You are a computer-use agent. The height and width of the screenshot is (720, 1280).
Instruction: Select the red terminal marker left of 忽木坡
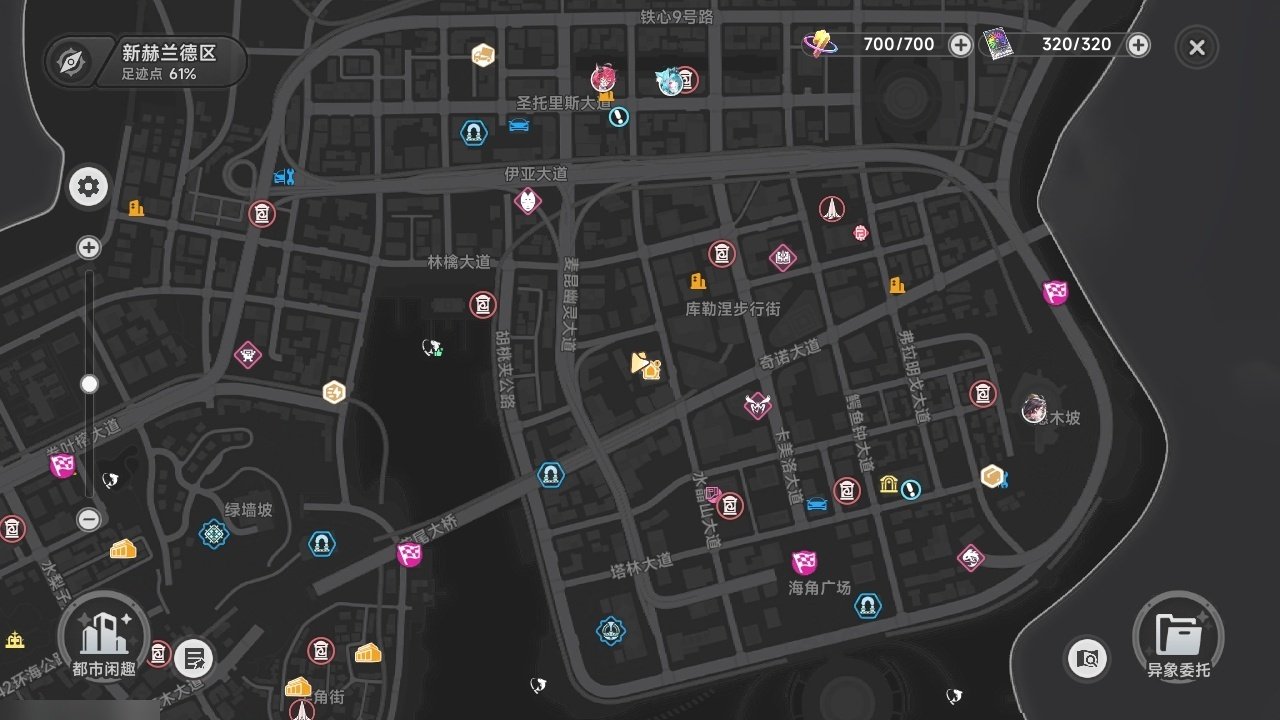[983, 393]
